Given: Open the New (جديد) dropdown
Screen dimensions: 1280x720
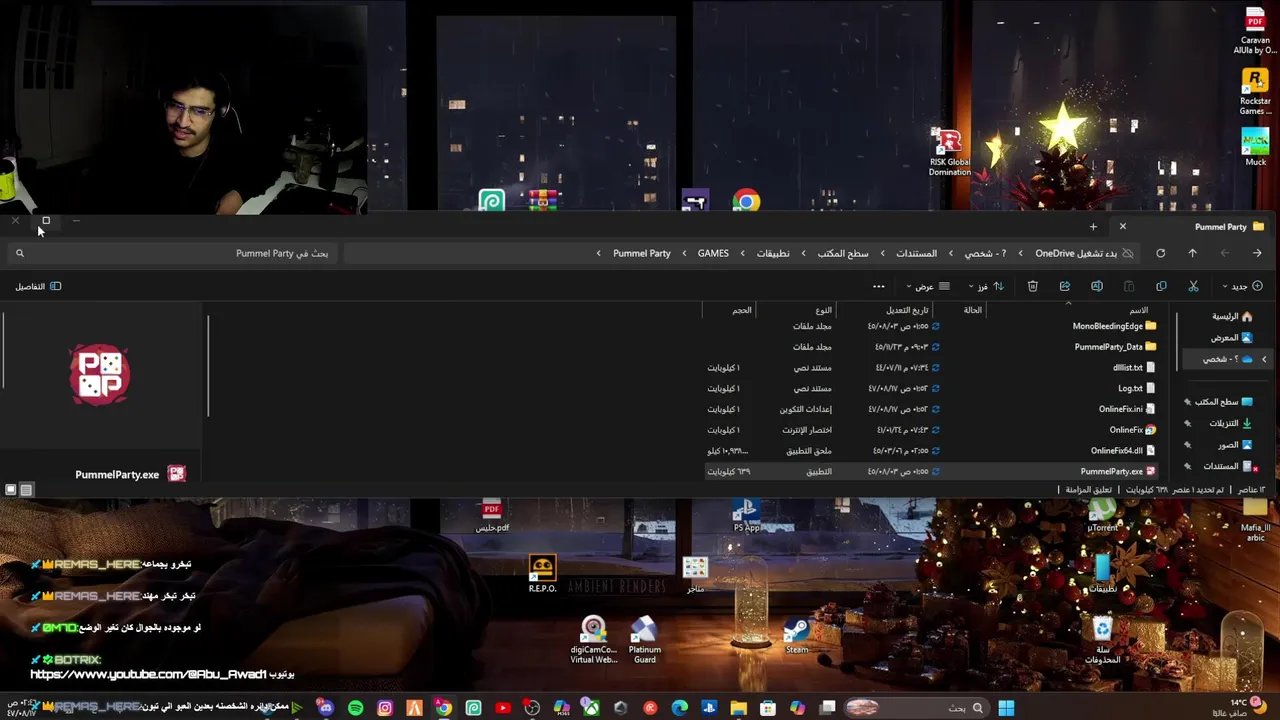Looking at the screenshot, I should [1245, 287].
